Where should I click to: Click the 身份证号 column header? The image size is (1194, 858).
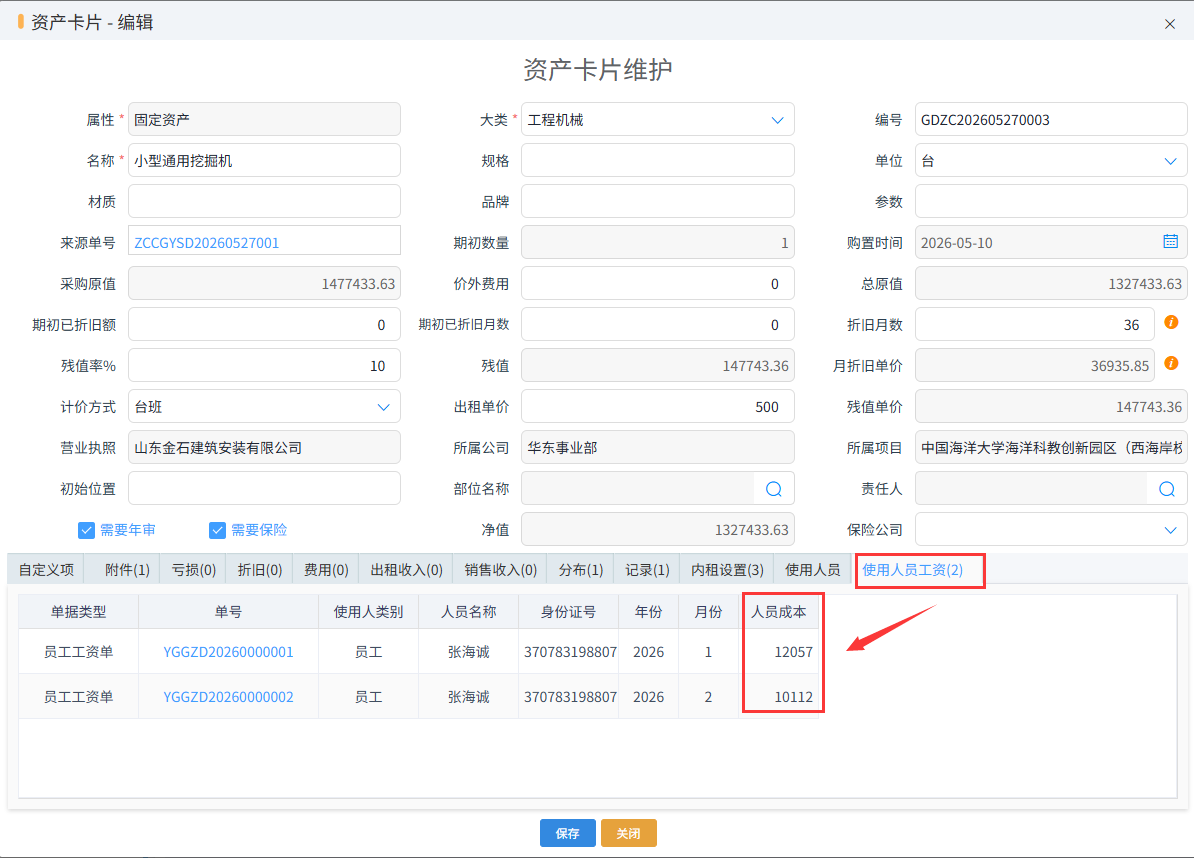point(568,612)
